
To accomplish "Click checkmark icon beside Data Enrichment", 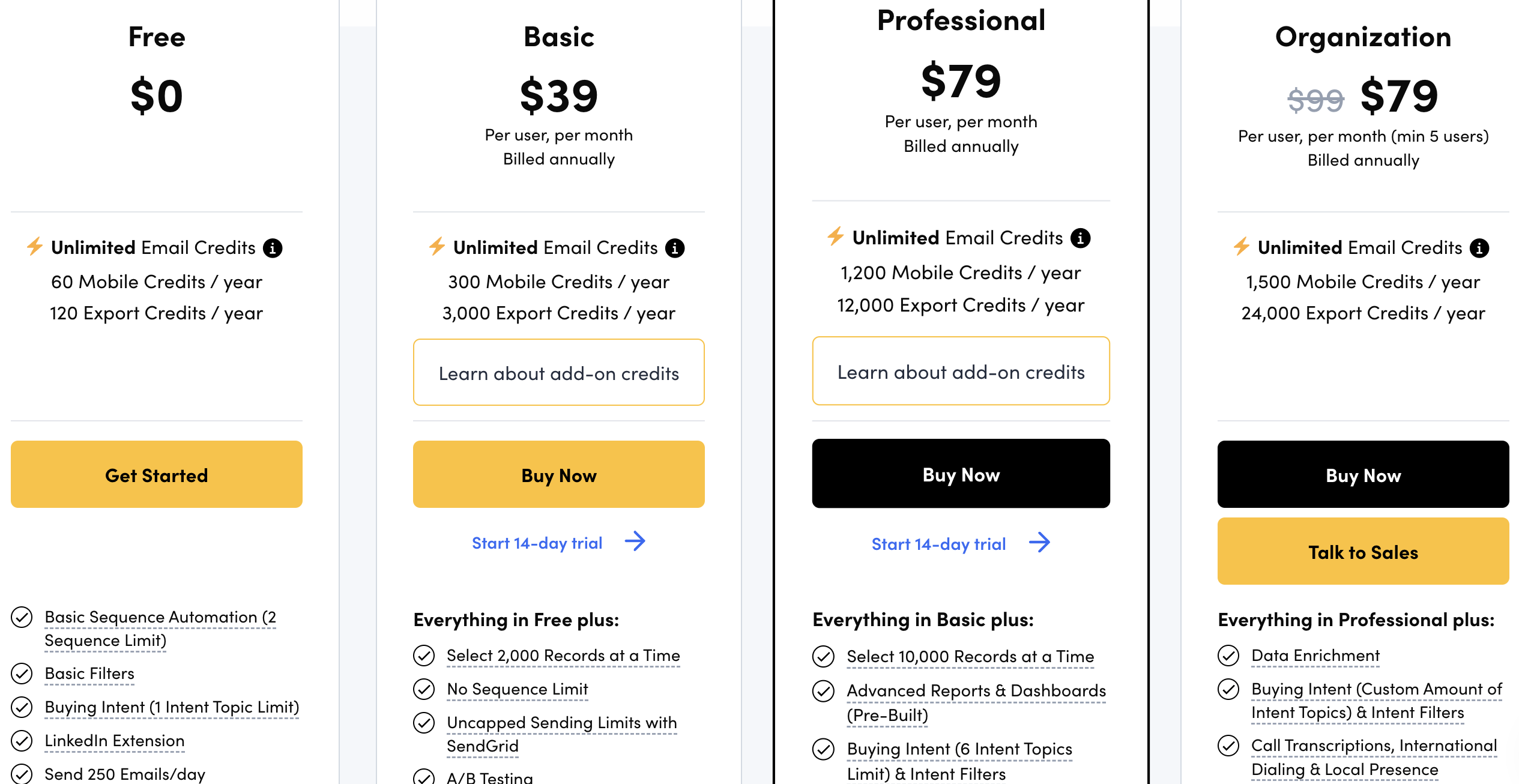I will 1228,656.
